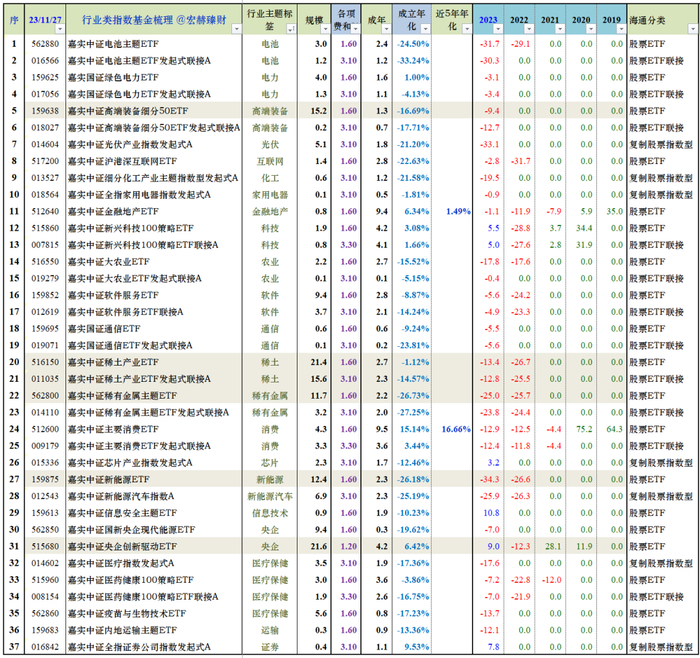Select cell 嘉实中证新能源ETF
700x658 pixels.
[108, 479]
